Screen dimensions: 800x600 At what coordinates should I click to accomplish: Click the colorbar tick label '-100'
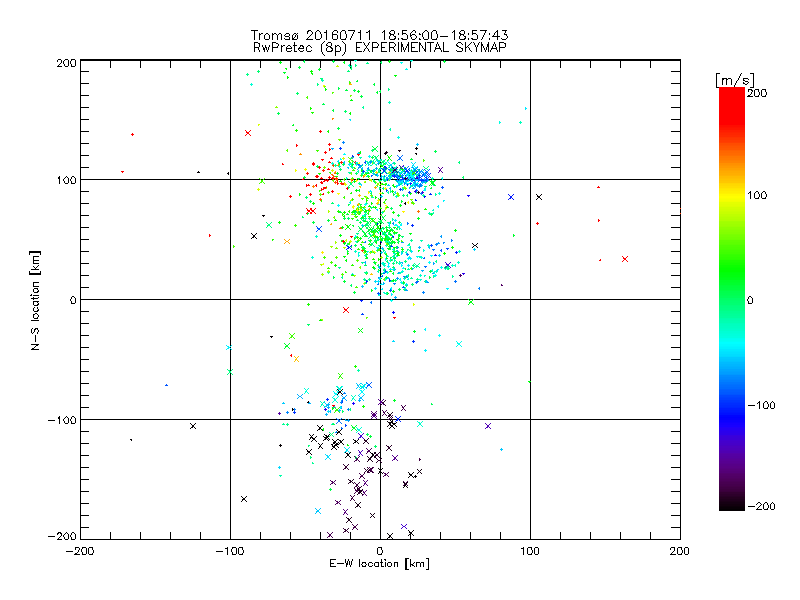click(761, 405)
